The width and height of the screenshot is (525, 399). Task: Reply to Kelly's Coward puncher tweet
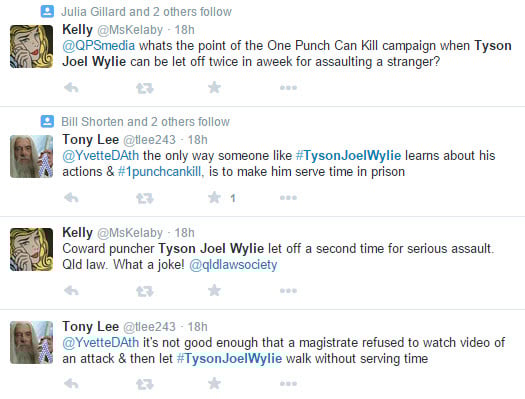click(71, 291)
